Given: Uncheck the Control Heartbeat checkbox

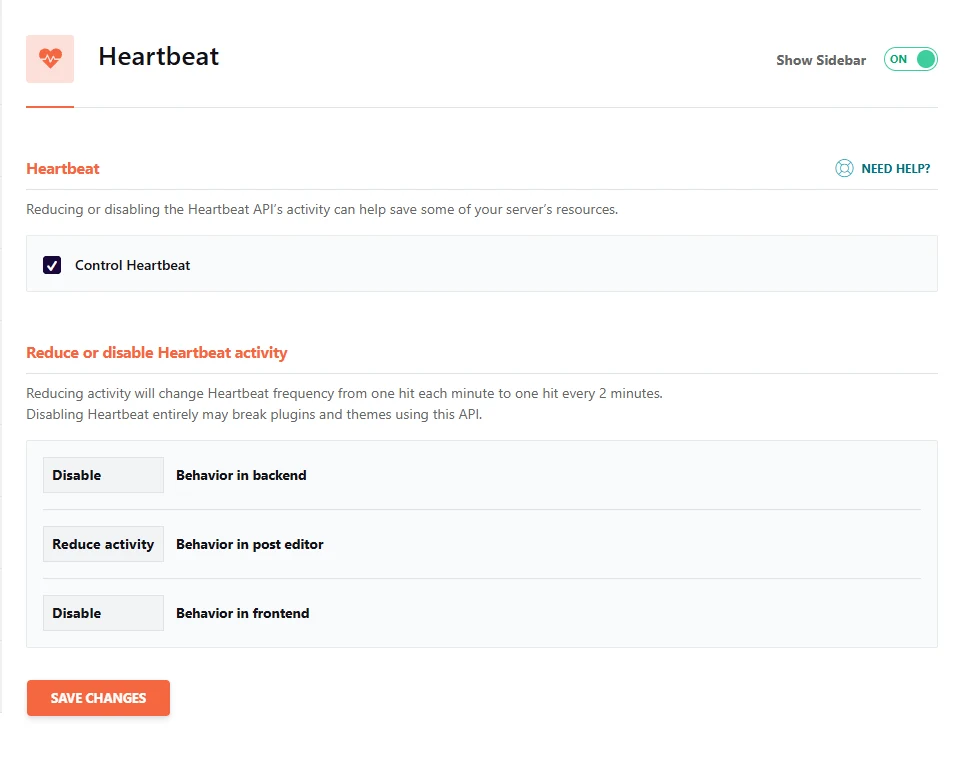Looking at the screenshot, I should 52,265.
